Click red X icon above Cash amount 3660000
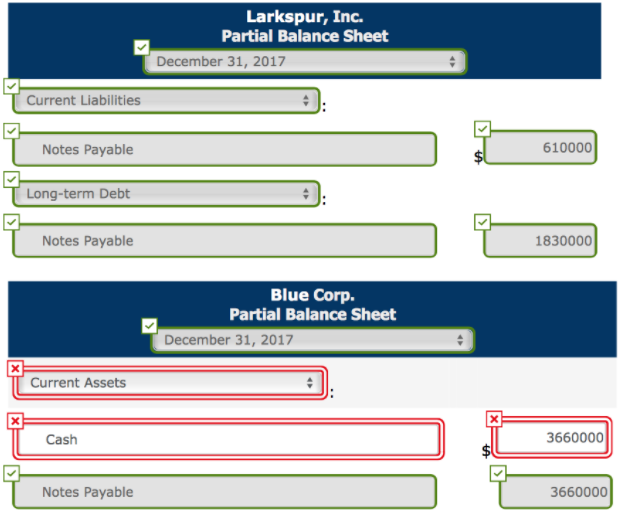Image resolution: width=621 pixels, height=516 pixels. [x=494, y=419]
